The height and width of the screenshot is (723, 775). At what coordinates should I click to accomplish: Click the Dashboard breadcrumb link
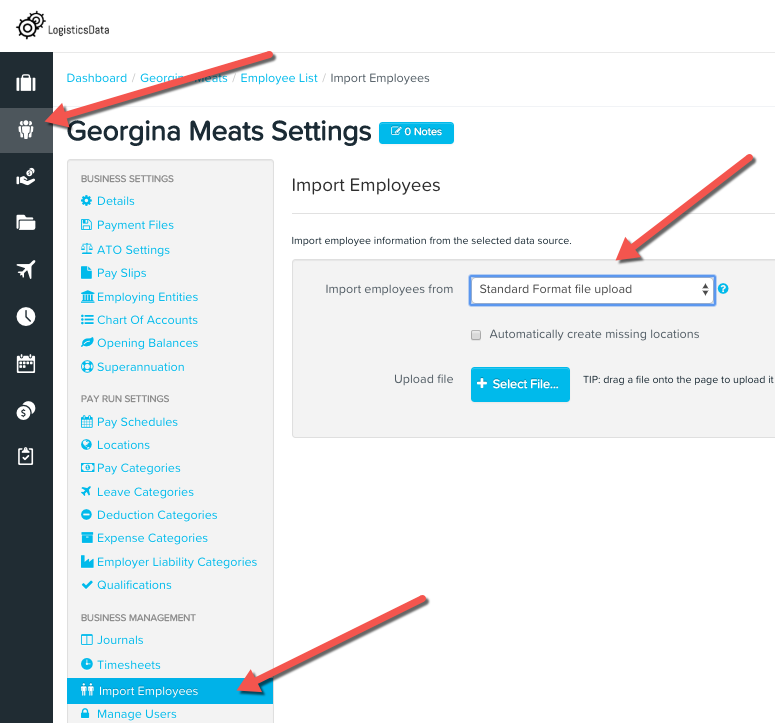click(x=97, y=78)
